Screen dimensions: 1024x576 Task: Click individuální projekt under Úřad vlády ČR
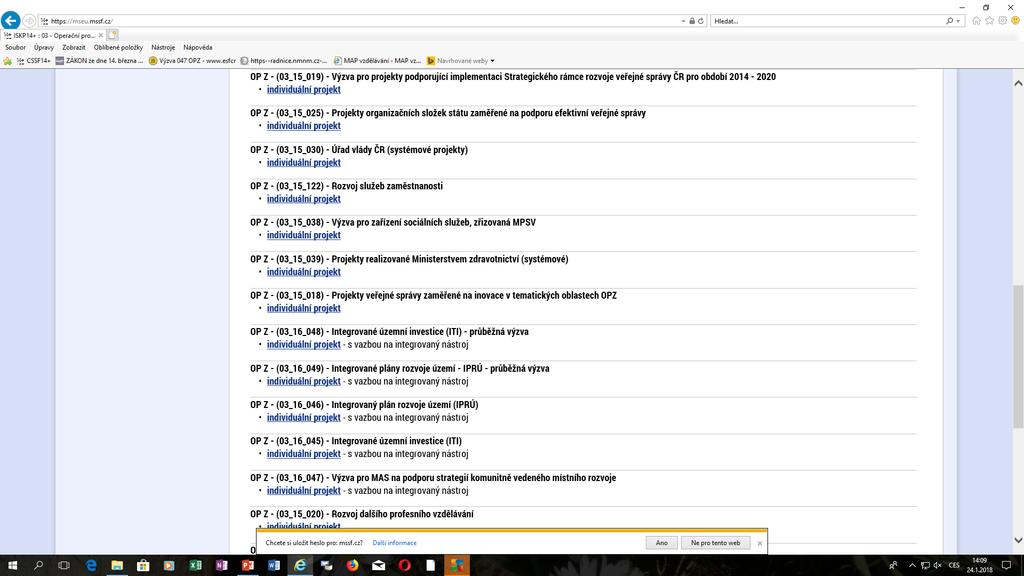click(x=304, y=163)
